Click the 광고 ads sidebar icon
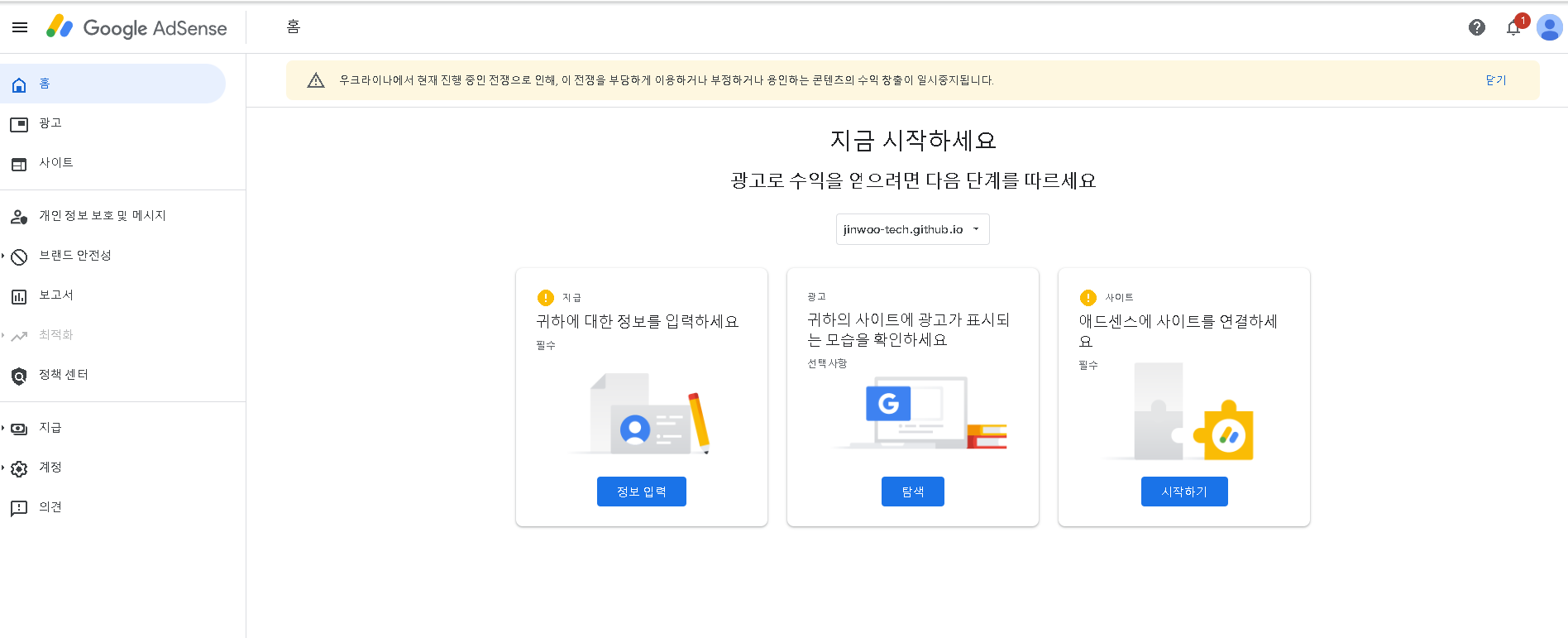1568x638 pixels. click(19, 124)
